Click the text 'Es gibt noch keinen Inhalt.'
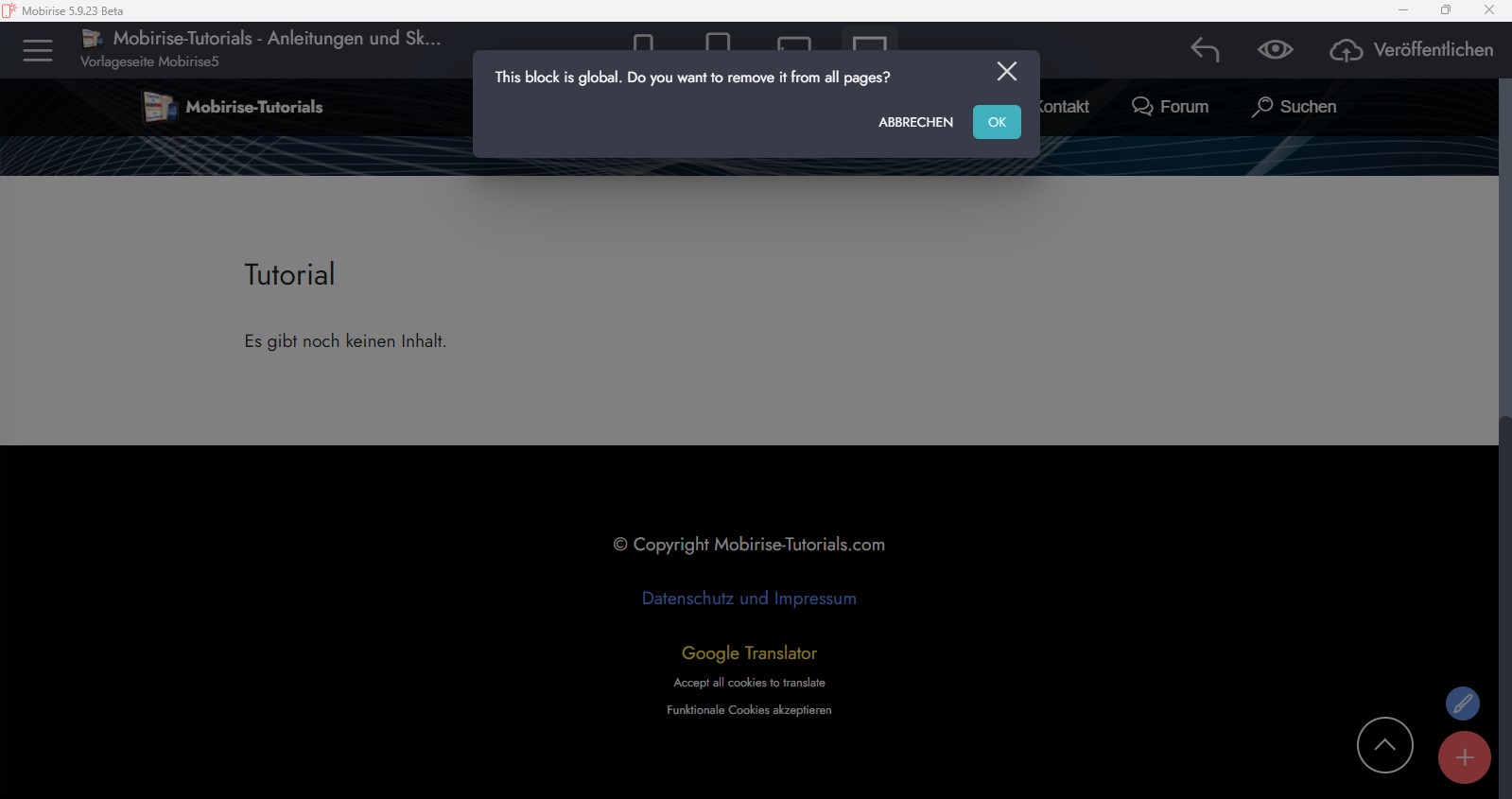1512x799 pixels. 345,341
